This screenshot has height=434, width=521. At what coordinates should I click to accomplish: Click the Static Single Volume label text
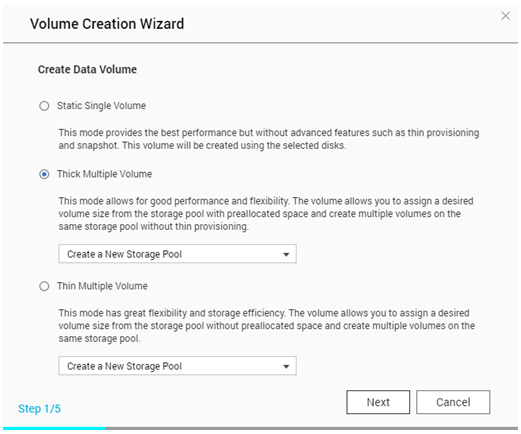pyautogui.click(x=101, y=106)
